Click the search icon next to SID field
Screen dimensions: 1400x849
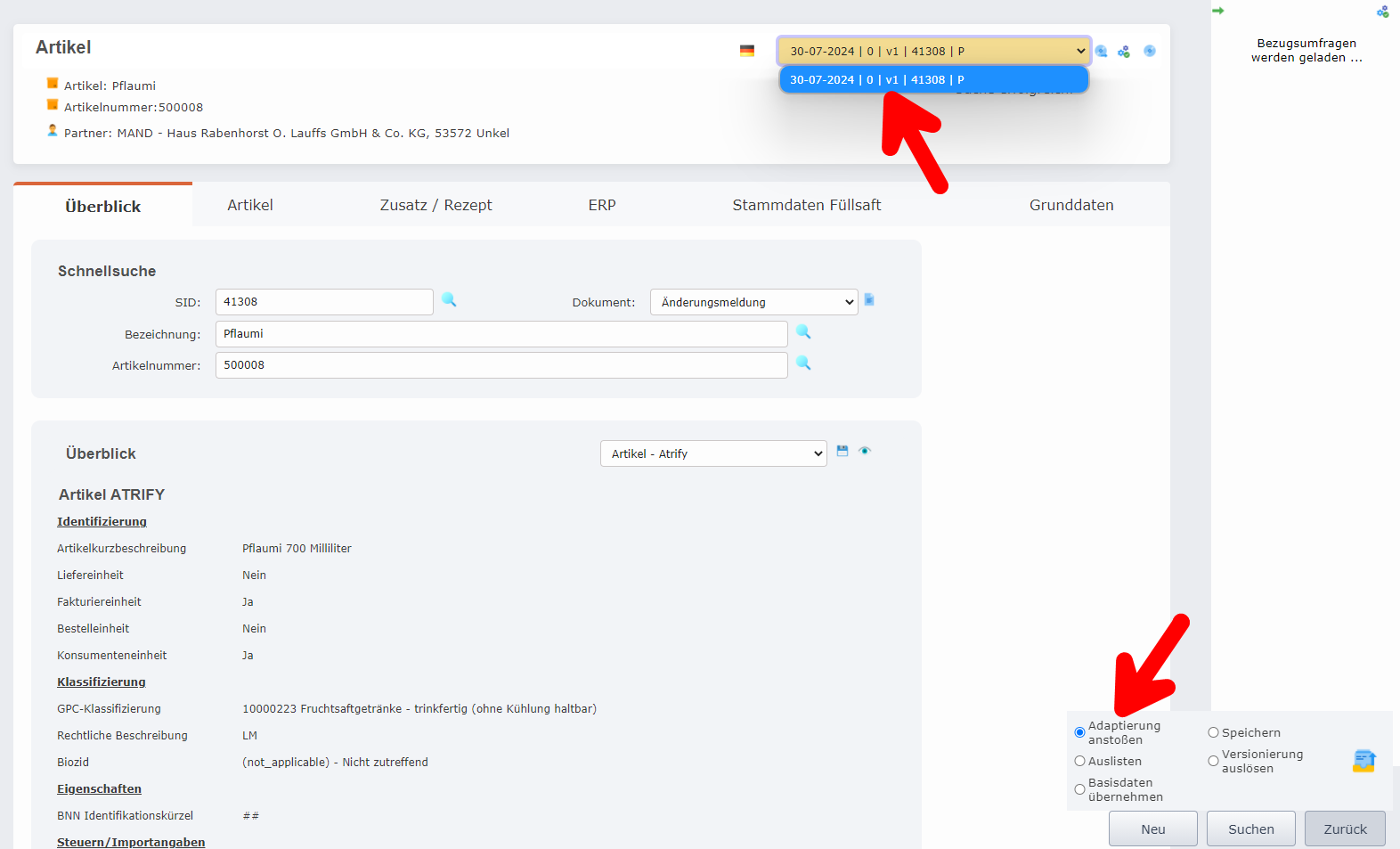click(x=449, y=300)
